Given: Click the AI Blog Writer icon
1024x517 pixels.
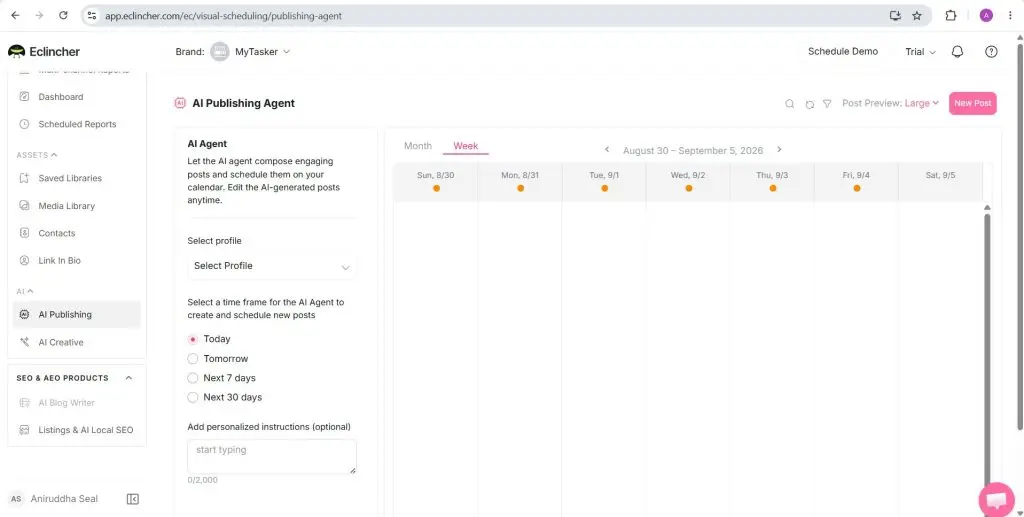Looking at the screenshot, I should [x=24, y=403].
